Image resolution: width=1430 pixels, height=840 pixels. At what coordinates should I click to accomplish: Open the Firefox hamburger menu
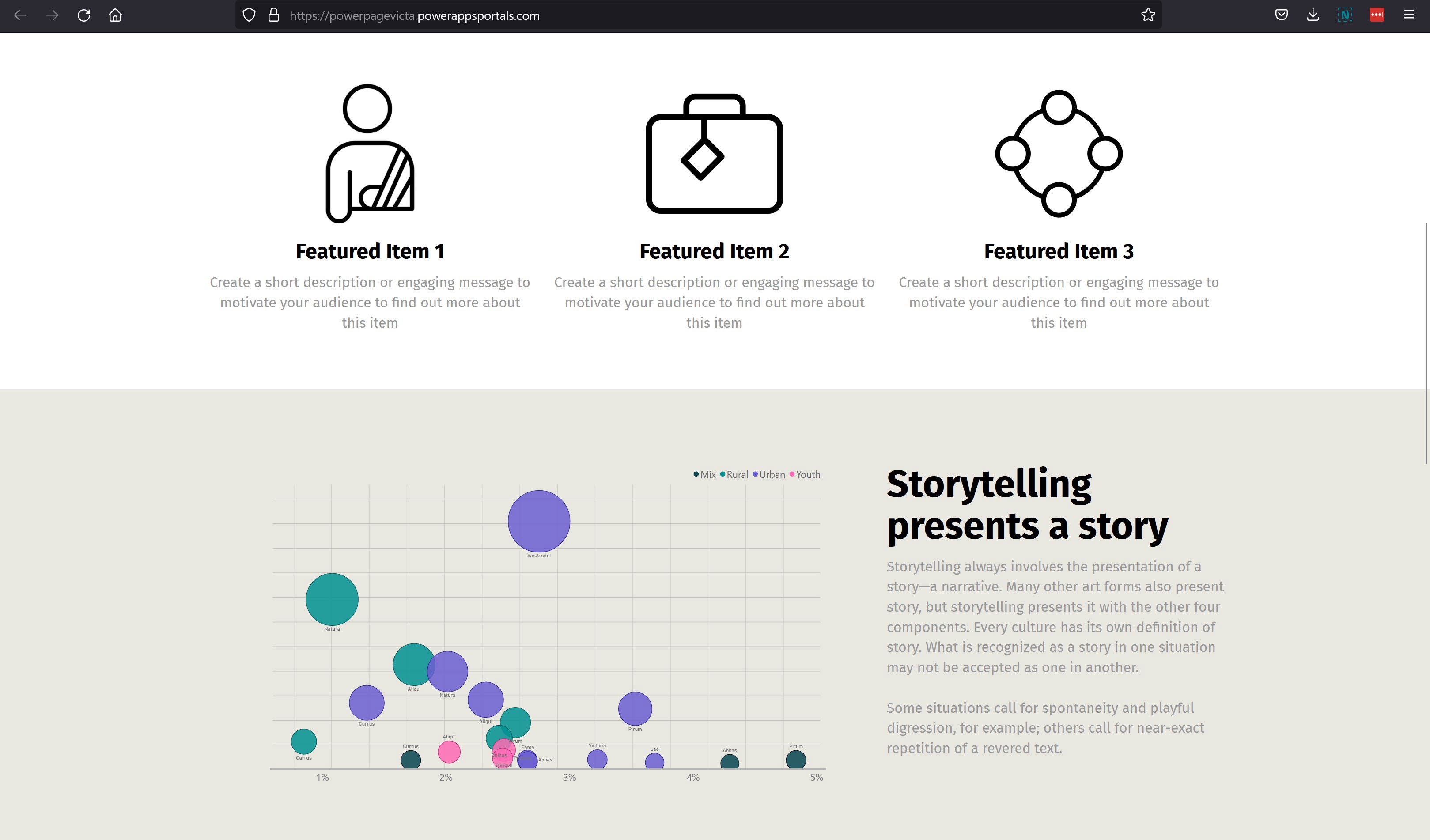[1408, 15]
